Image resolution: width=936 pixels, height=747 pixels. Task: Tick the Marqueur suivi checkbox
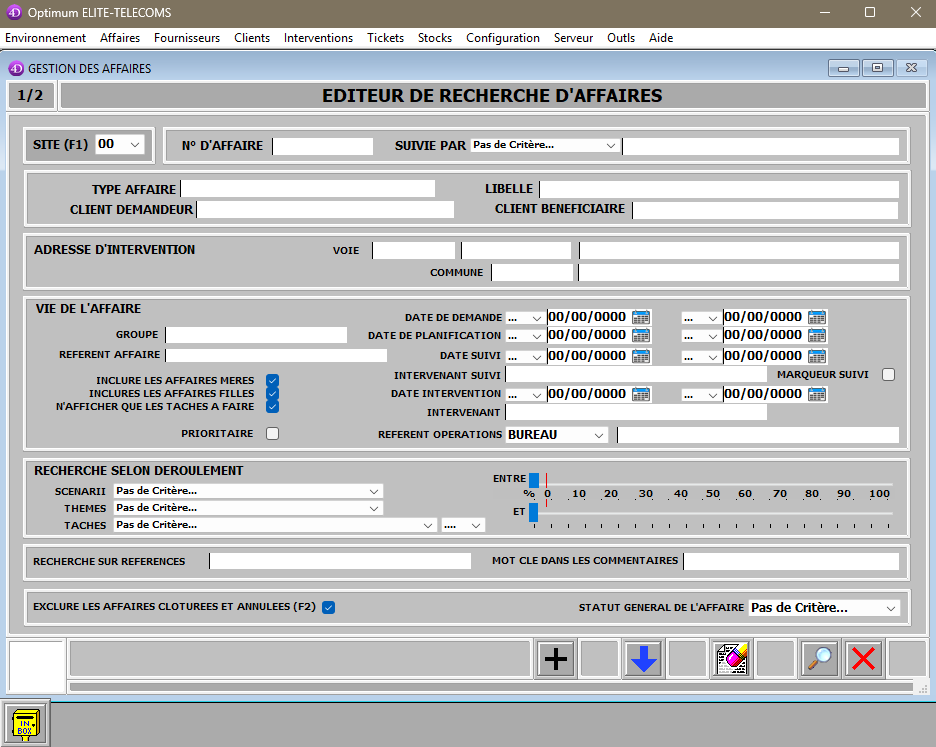coord(888,375)
